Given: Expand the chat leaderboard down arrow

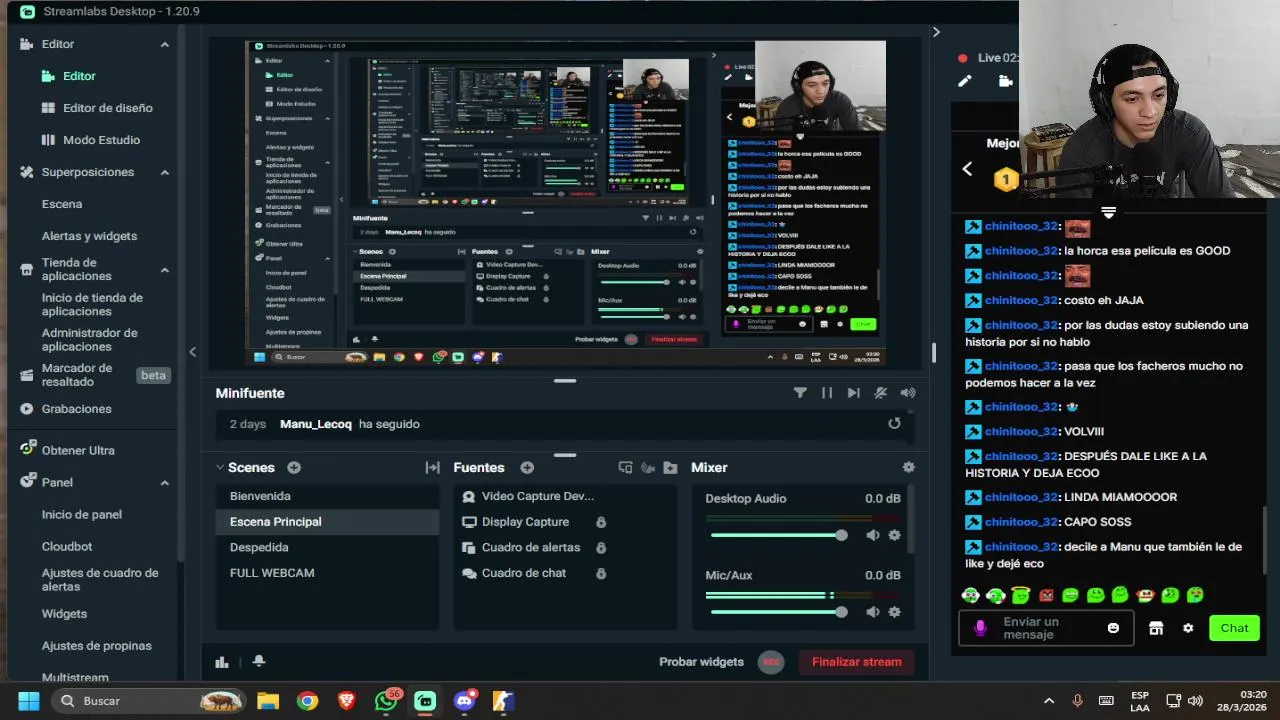Looking at the screenshot, I should (1108, 212).
